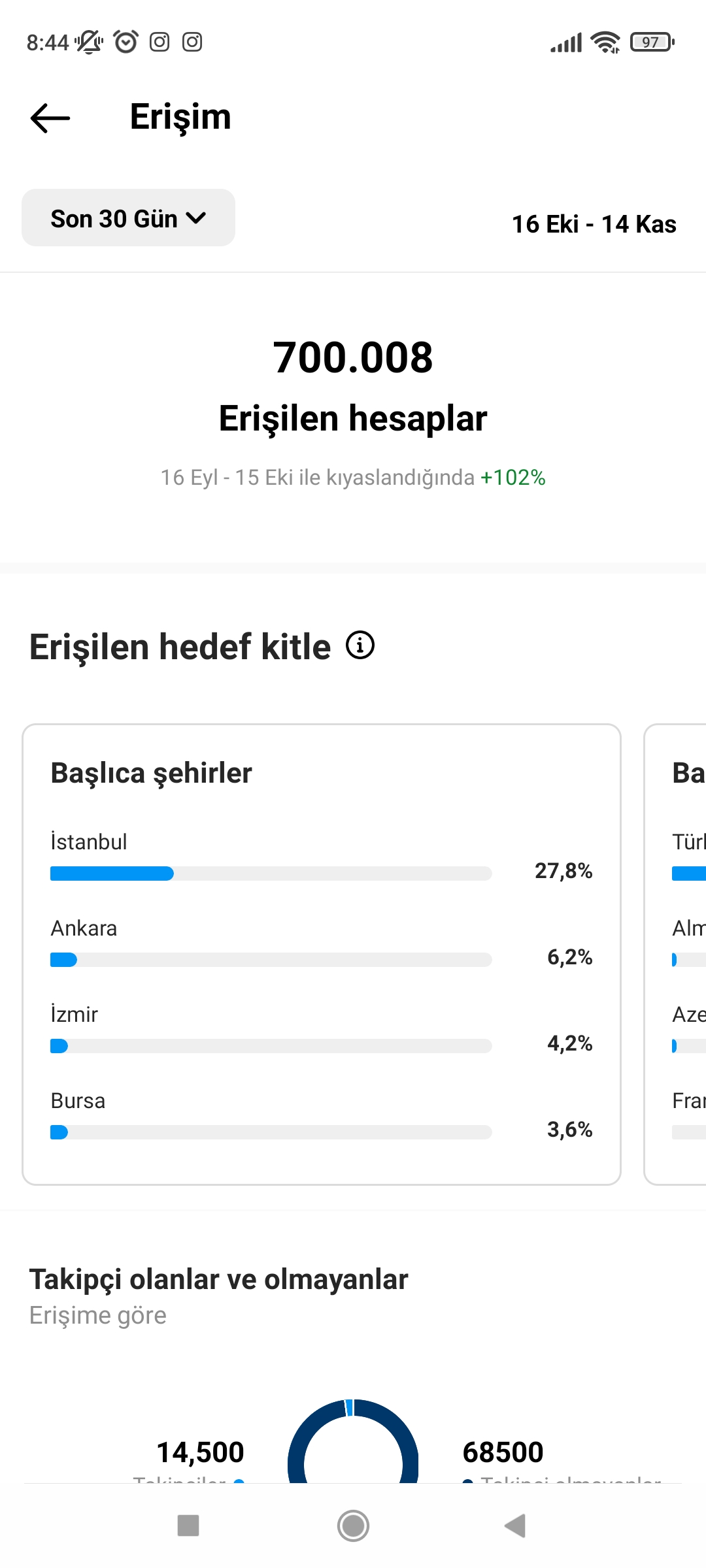Select the Bursa city row

pos(322,1116)
